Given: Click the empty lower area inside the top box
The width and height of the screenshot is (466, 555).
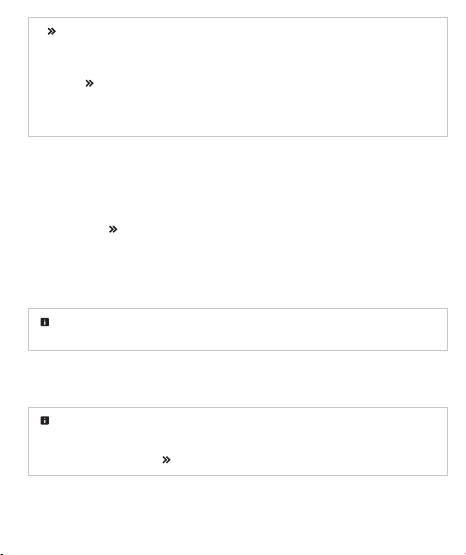Looking at the screenshot, I should [238, 113].
